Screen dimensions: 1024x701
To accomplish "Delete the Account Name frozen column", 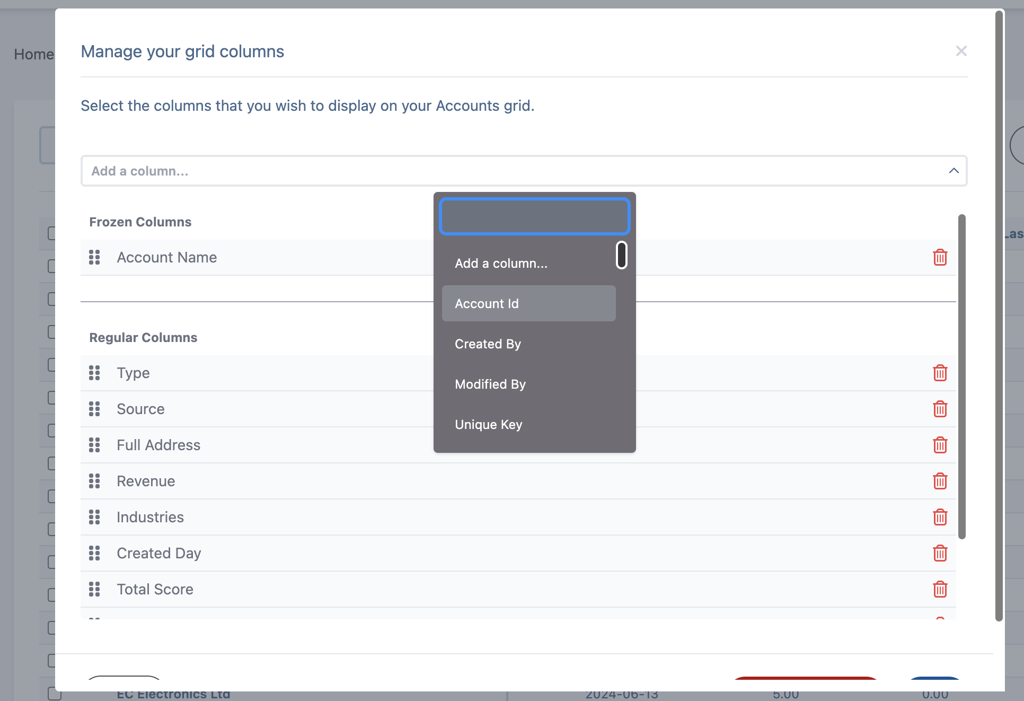I will click(940, 257).
